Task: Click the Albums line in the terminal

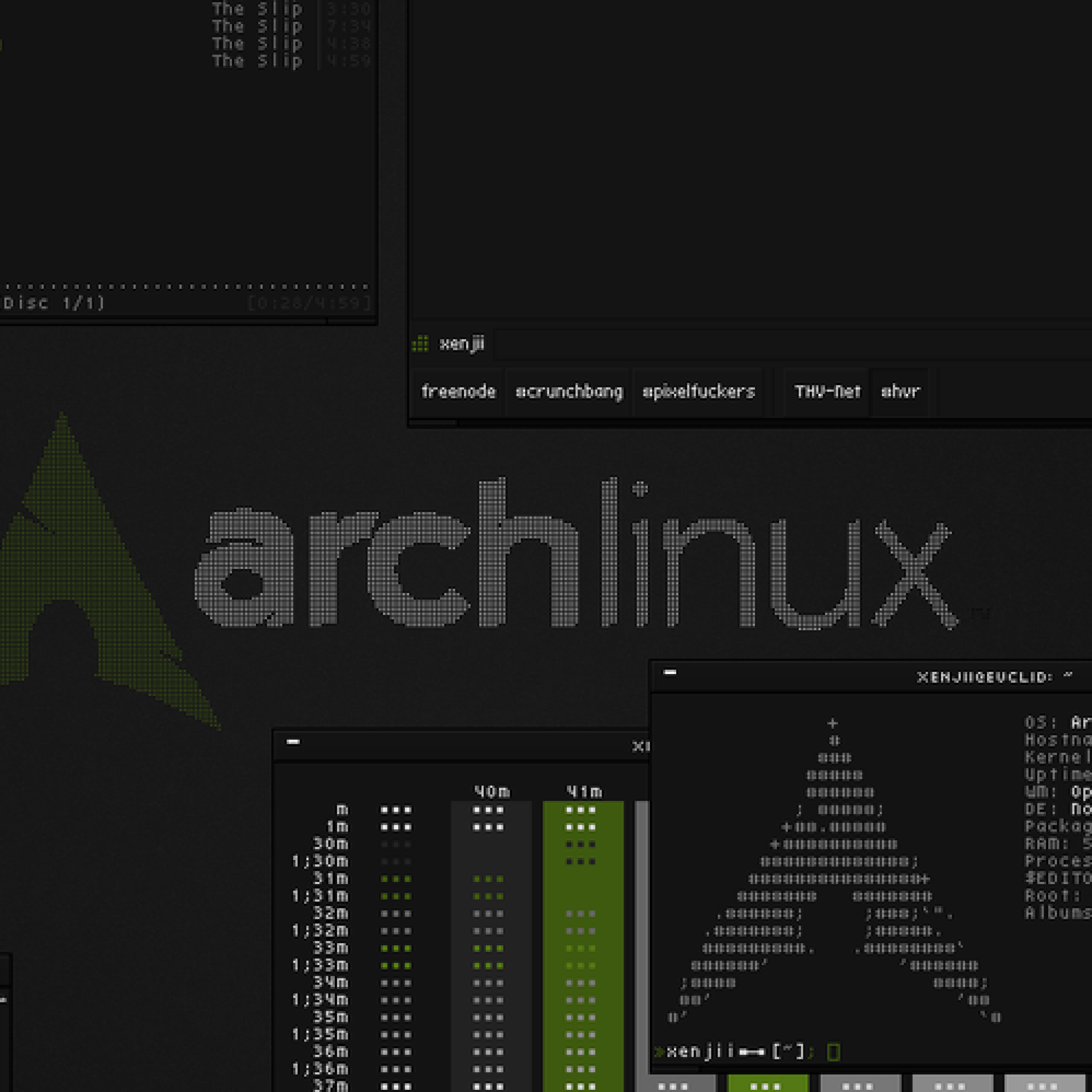Action: [x=1057, y=913]
